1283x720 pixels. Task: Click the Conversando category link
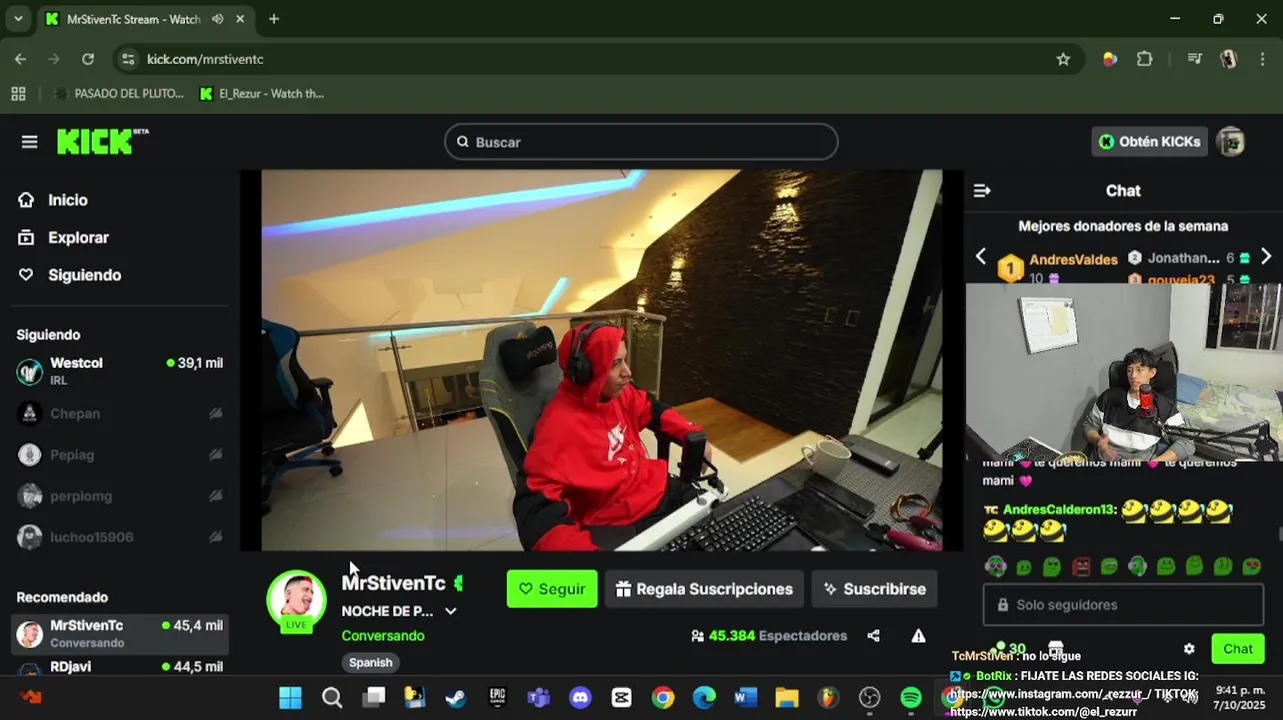[x=383, y=636]
